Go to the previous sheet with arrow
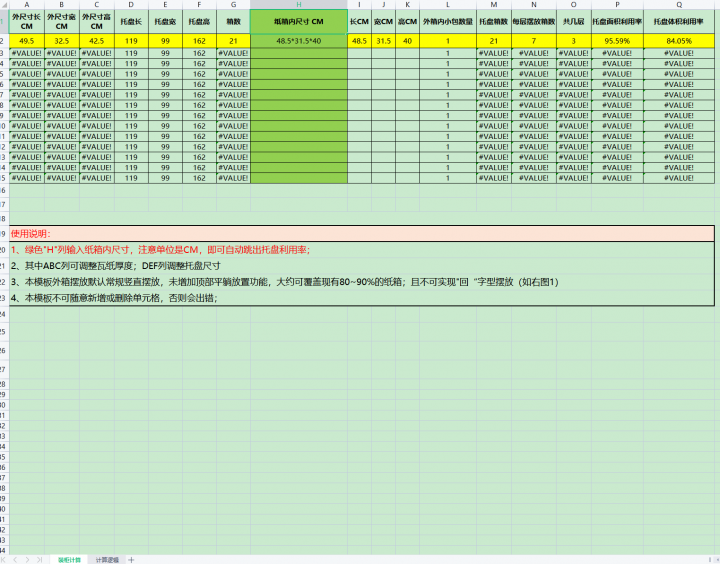The width and height of the screenshot is (720, 564). (x=13, y=559)
